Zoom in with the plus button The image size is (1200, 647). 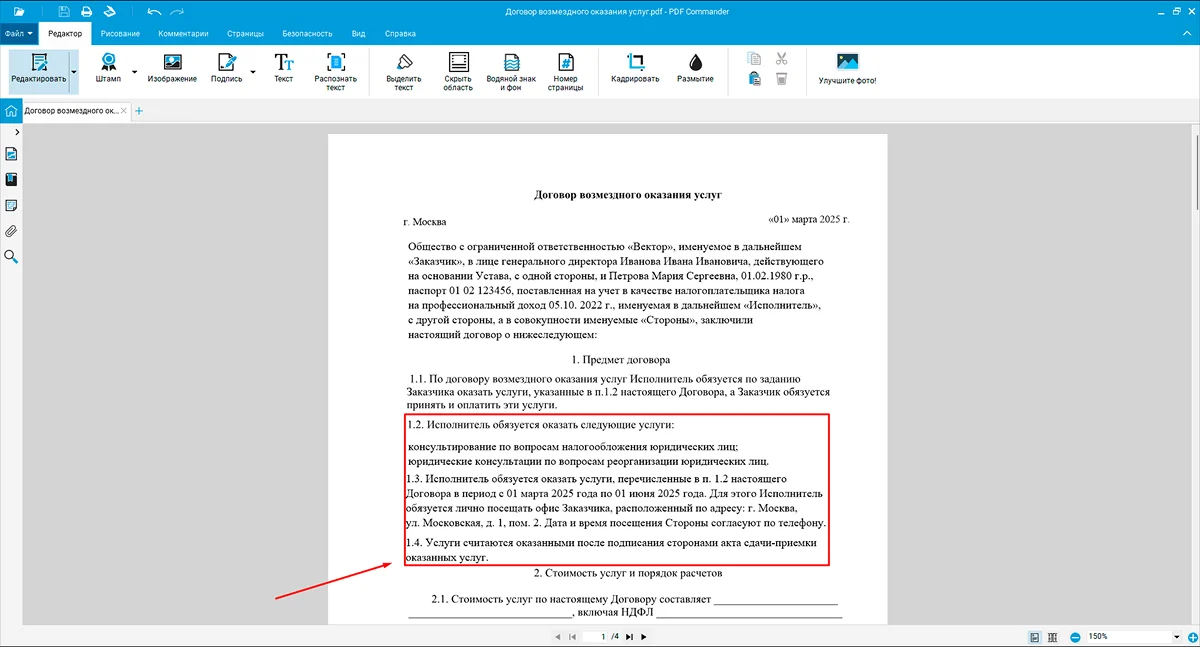pyautogui.click(x=1192, y=636)
